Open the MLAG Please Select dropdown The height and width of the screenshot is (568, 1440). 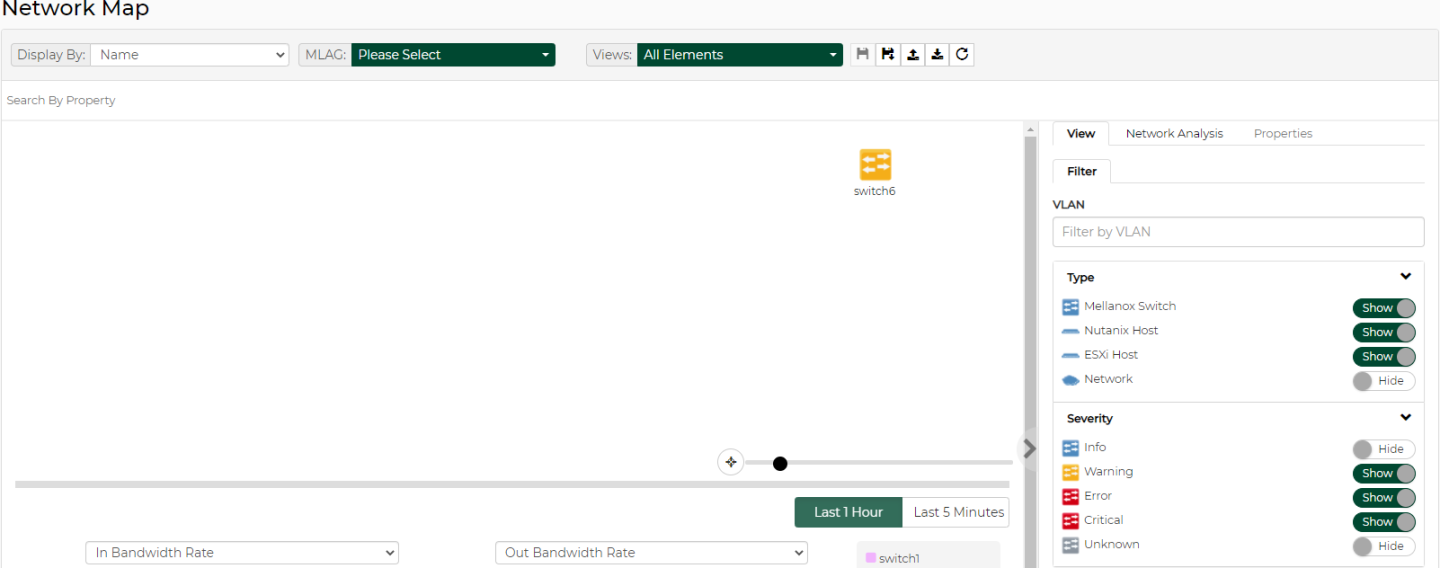(x=453, y=55)
